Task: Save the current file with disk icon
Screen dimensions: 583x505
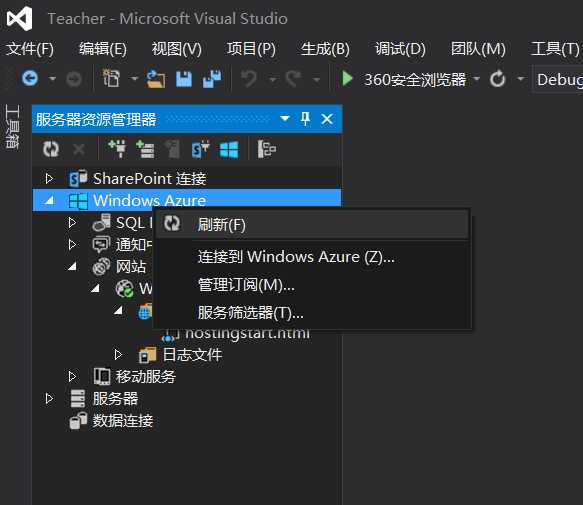Action: pyautogui.click(x=184, y=79)
